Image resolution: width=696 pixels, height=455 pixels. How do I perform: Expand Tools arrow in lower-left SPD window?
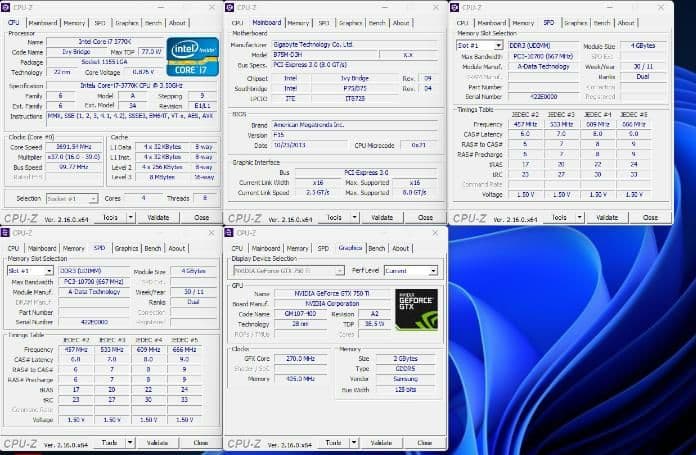point(130,443)
